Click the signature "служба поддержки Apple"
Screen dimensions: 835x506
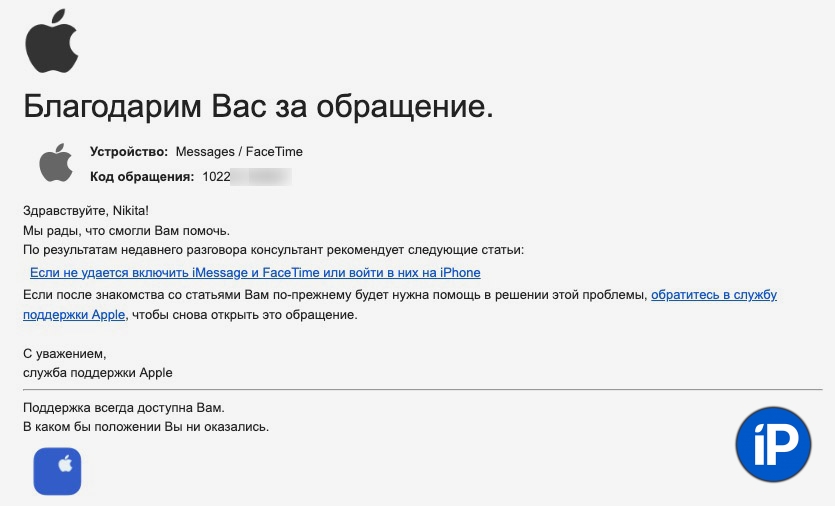coord(97,373)
